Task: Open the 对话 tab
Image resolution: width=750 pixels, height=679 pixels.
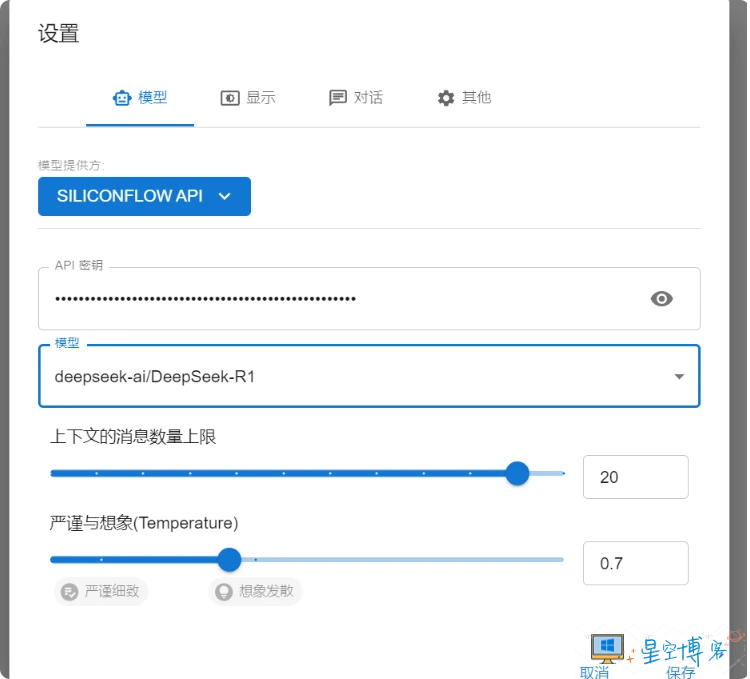Action: coord(356,98)
